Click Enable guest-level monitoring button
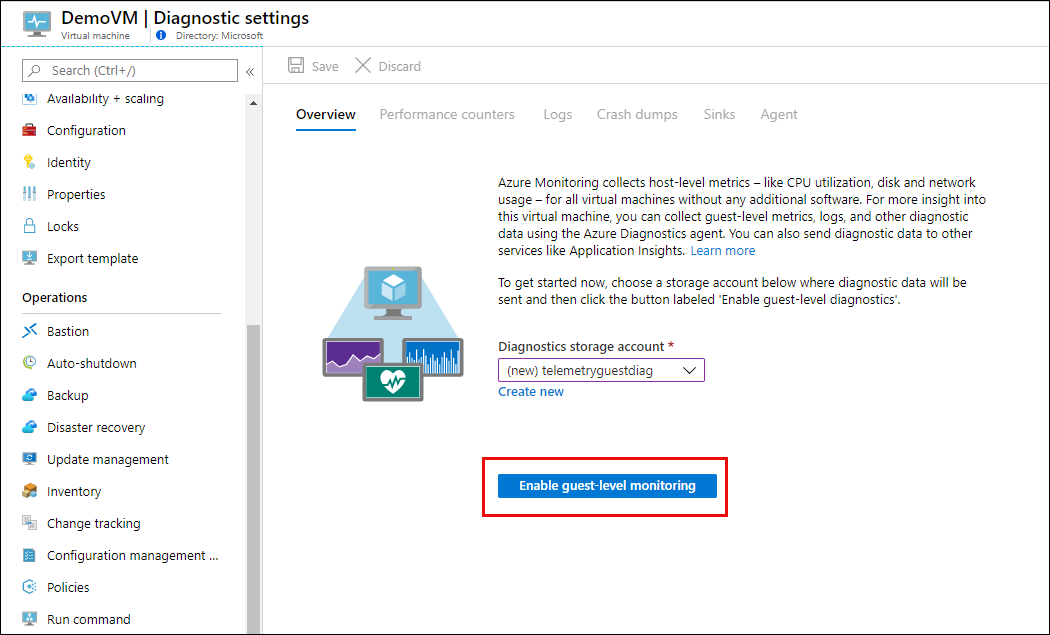 [x=607, y=486]
